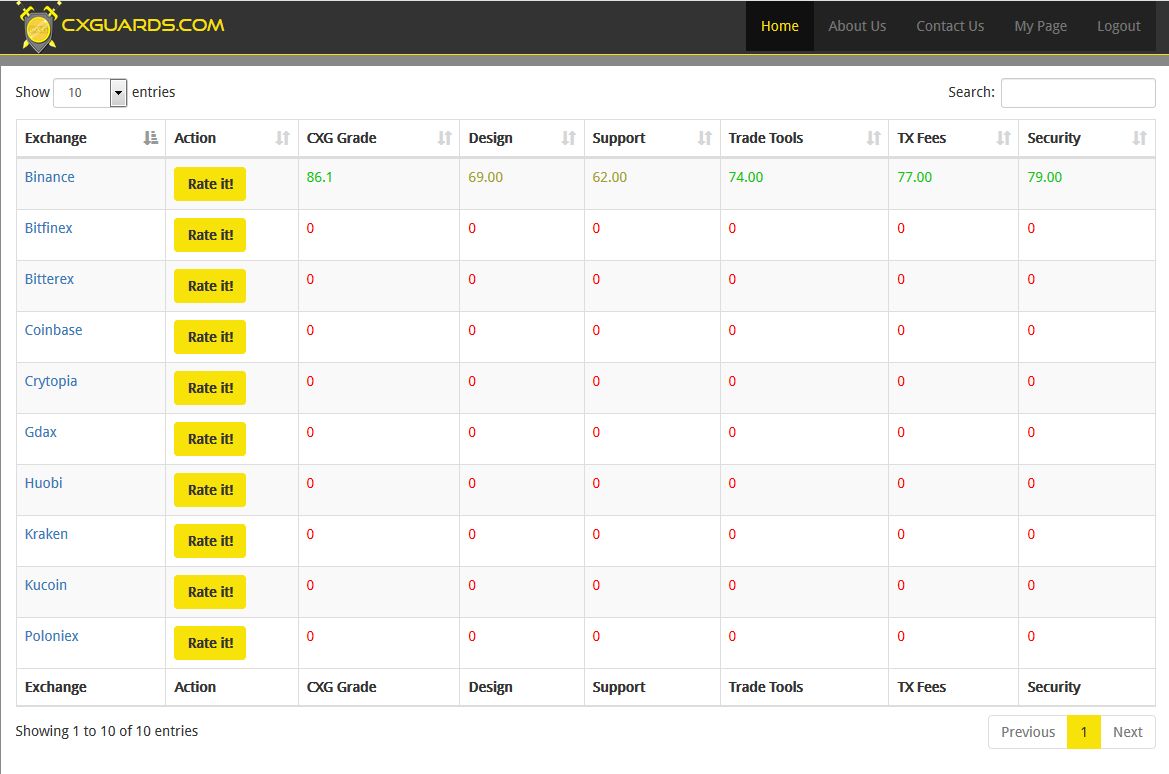Image resolution: width=1169 pixels, height=774 pixels.
Task: Select page 1 in pagination
Action: 1084,732
